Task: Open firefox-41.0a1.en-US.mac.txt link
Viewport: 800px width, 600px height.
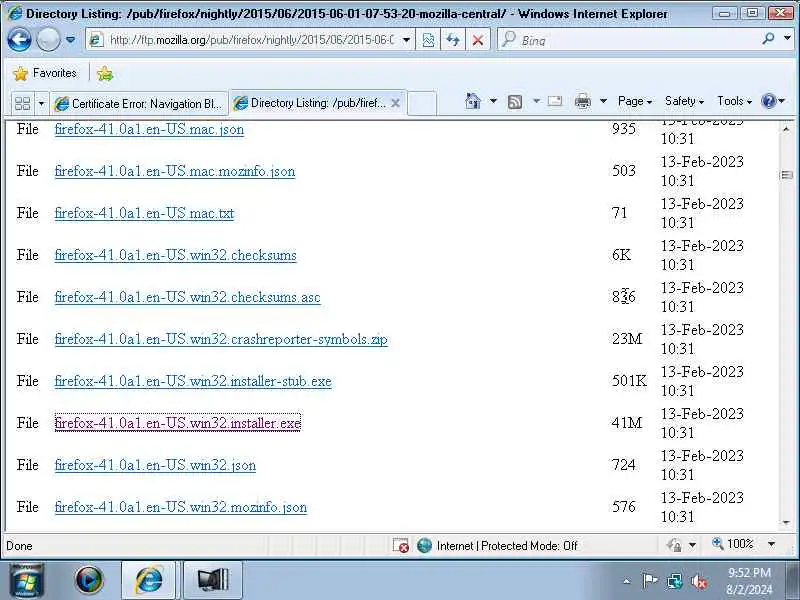Action: click(x=144, y=213)
